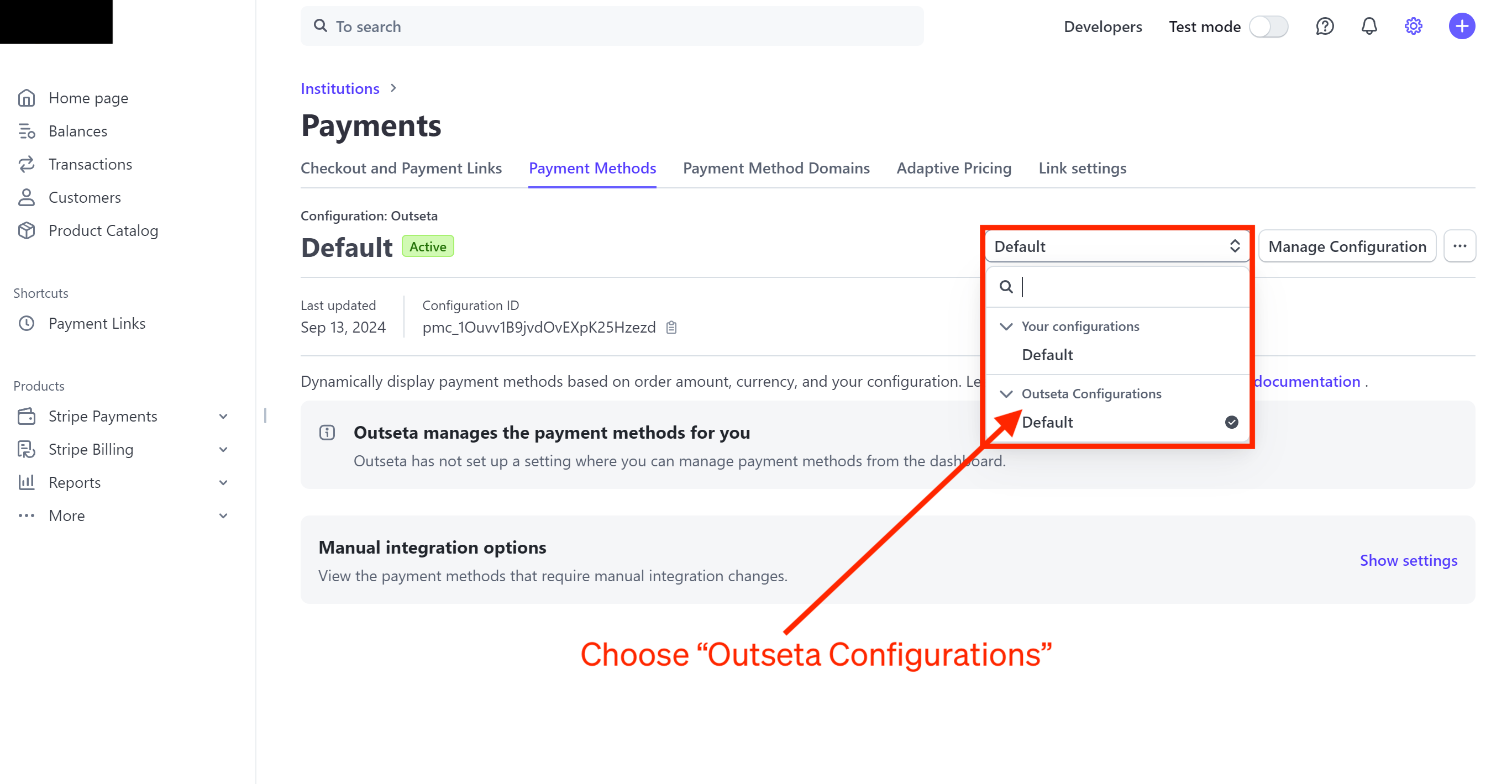Create new item with plus button
The height and width of the screenshot is (784, 1512).
[x=1461, y=26]
